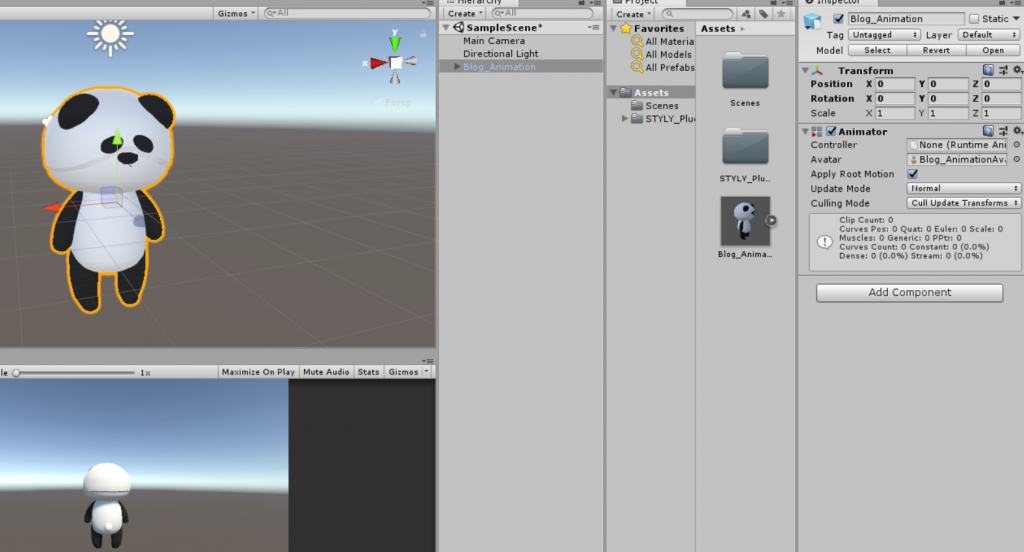Click the green Y move arrow on the panda

tap(118, 137)
